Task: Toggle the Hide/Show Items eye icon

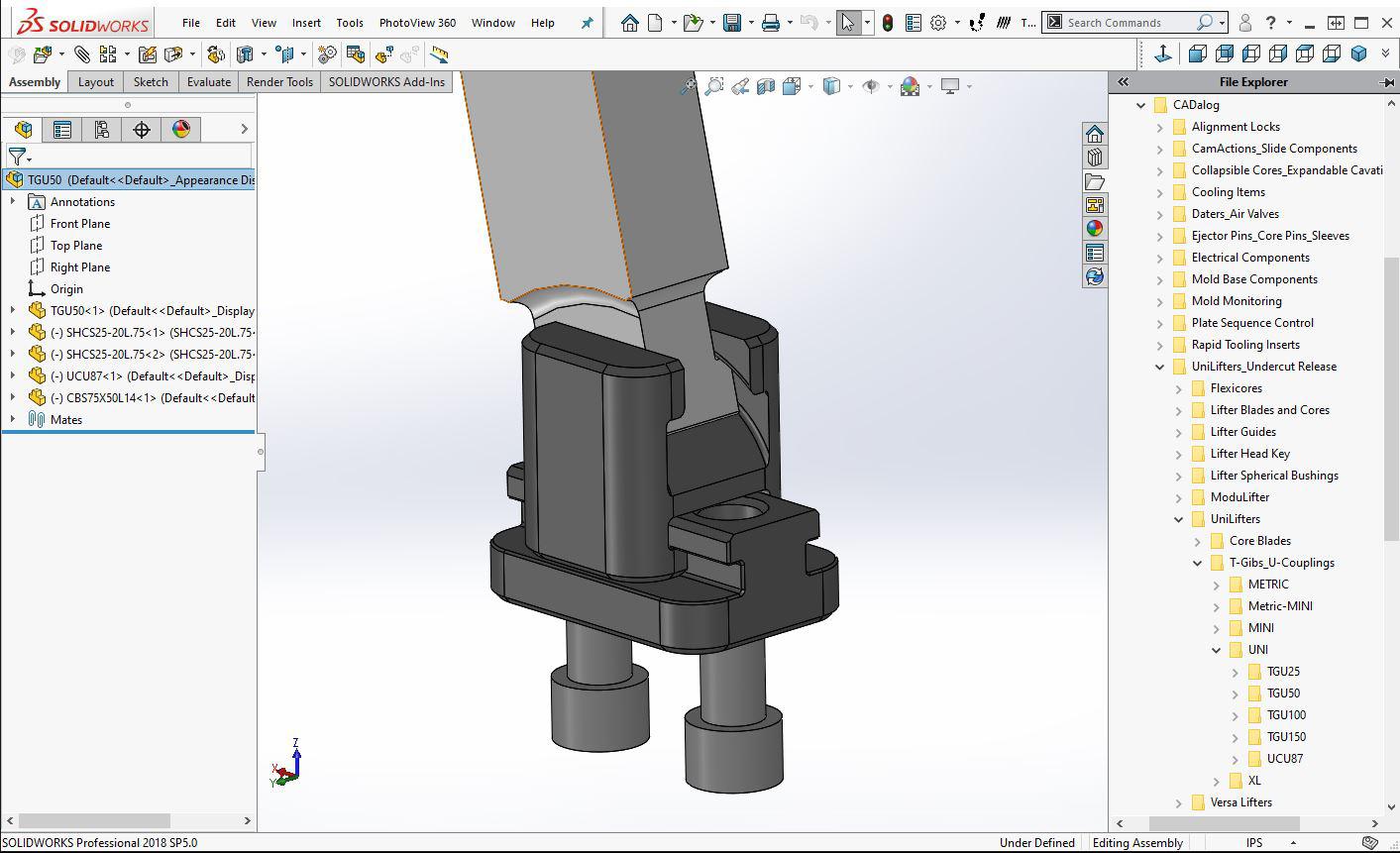Action: [870, 87]
